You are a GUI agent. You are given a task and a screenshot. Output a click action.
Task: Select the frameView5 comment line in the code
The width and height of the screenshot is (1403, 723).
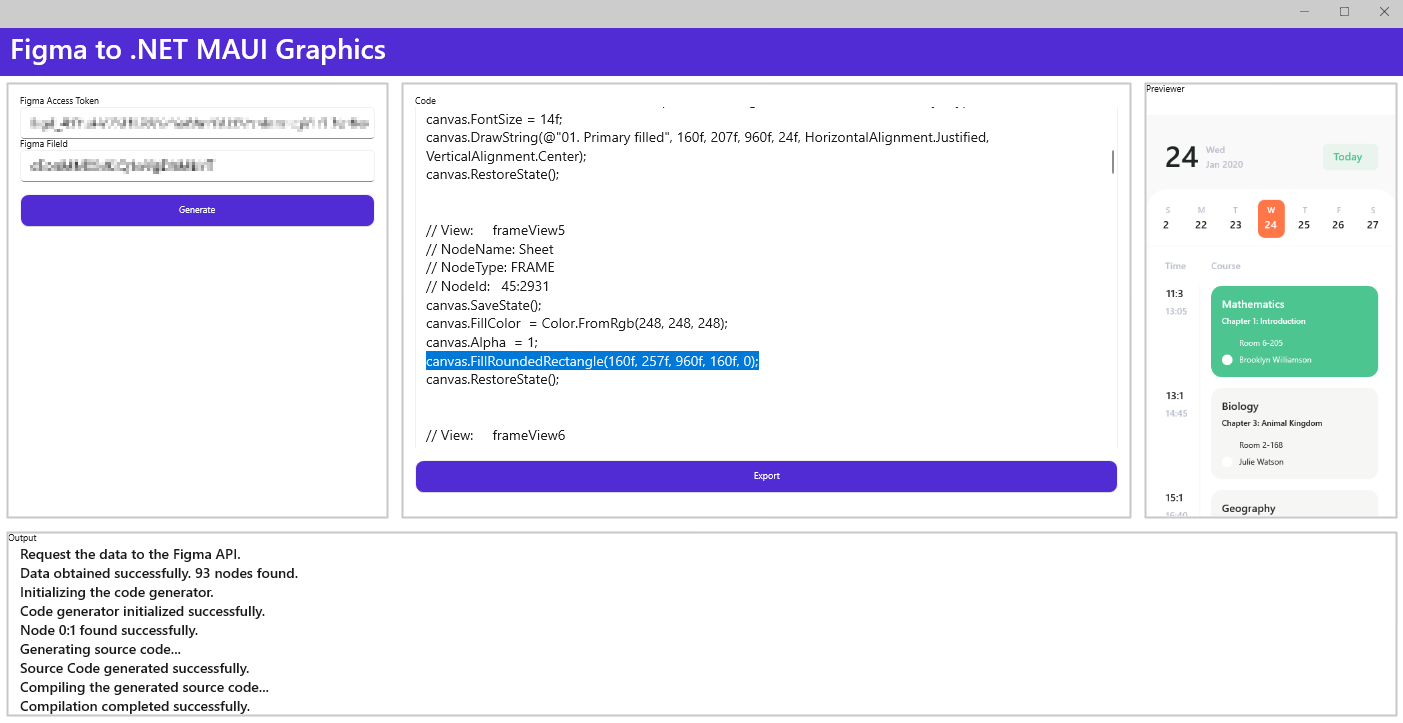coord(495,230)
